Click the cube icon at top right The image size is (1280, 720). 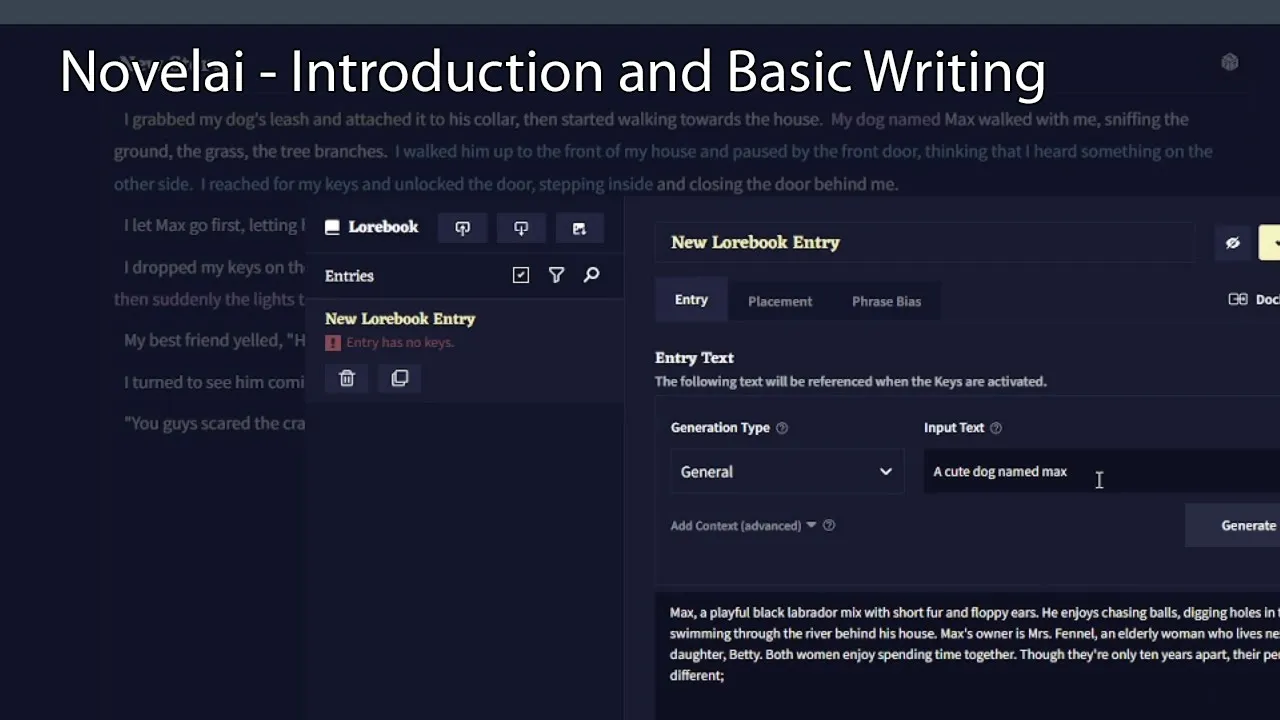click(1230, 62)
